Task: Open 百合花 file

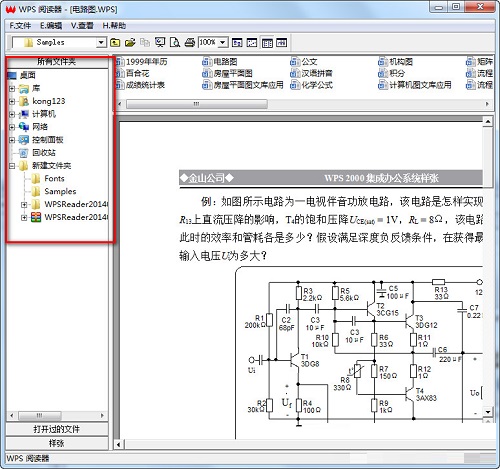Action: [x=137, y=73]
